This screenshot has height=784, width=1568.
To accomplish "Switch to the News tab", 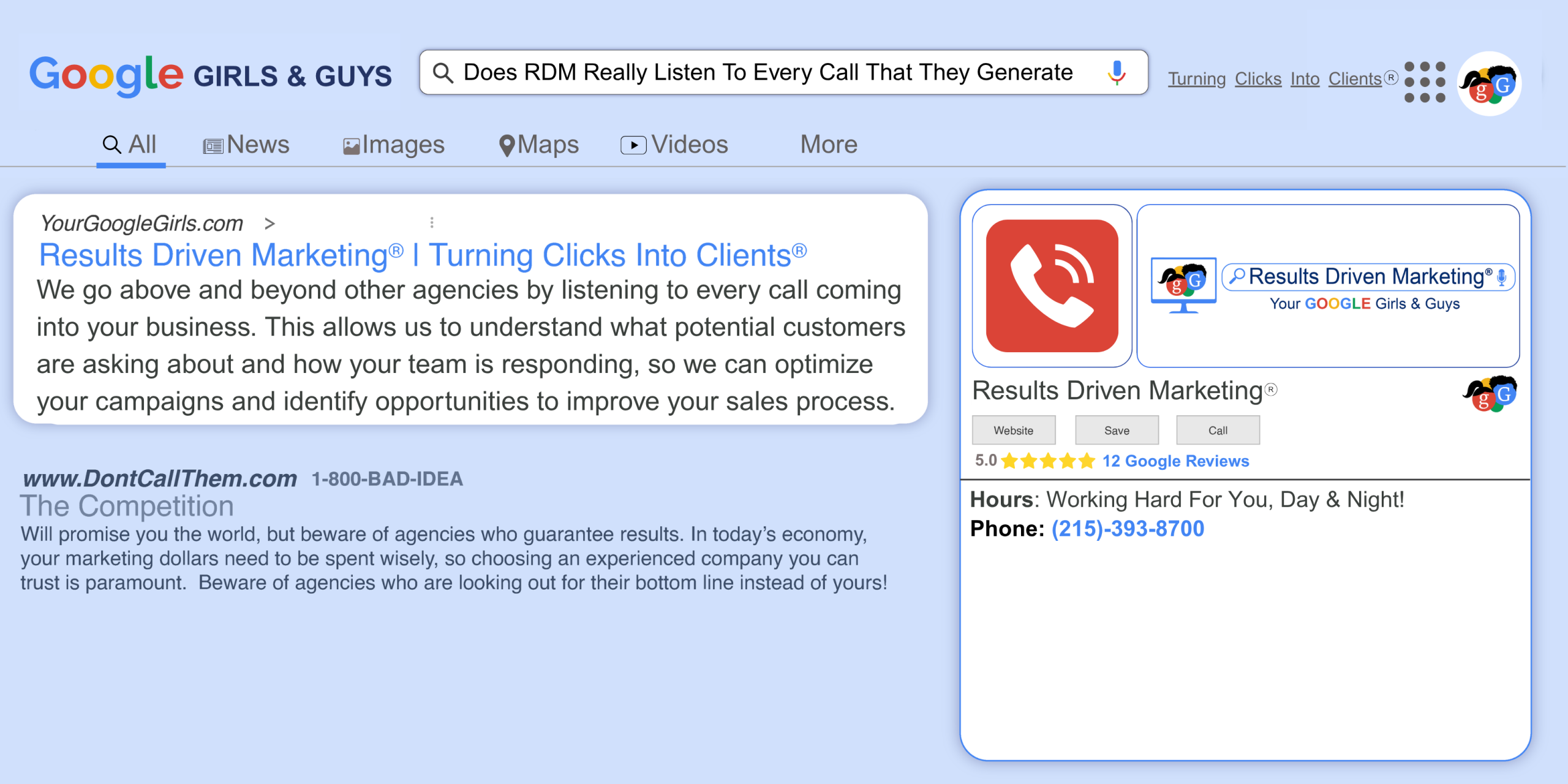I will pos(246,145).
